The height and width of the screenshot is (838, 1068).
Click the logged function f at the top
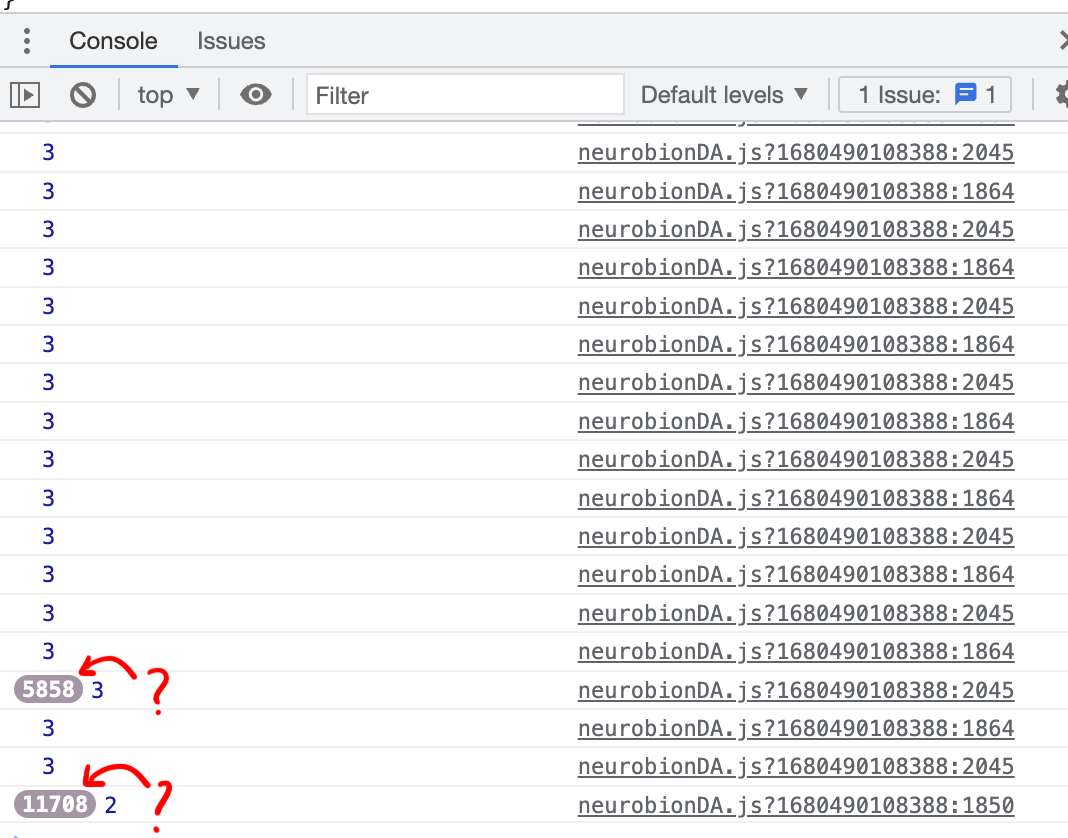pyautogui.click(x=10, y=6)
